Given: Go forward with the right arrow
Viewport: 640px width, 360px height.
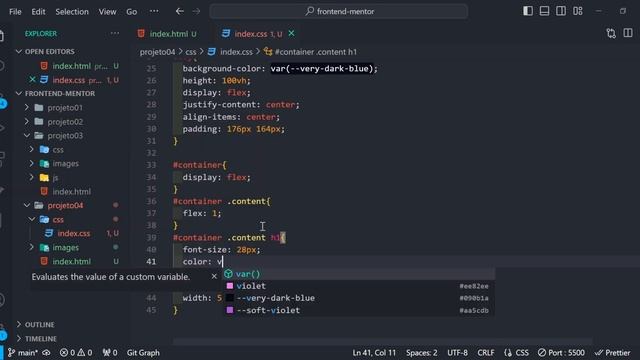Looking at the screenshot, I should point(196,11).
